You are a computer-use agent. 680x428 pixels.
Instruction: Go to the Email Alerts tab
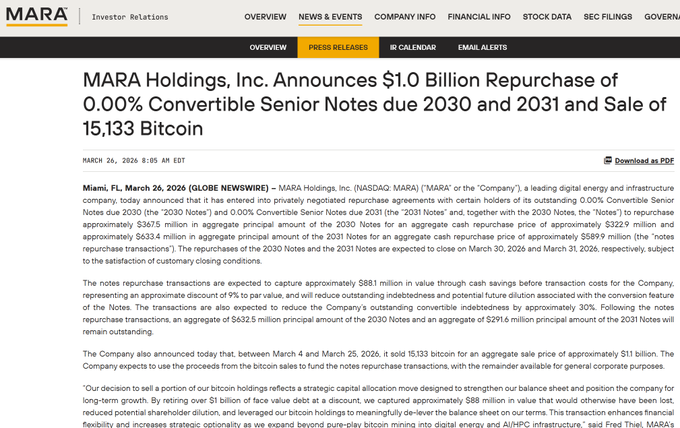(x=482, y=47)
